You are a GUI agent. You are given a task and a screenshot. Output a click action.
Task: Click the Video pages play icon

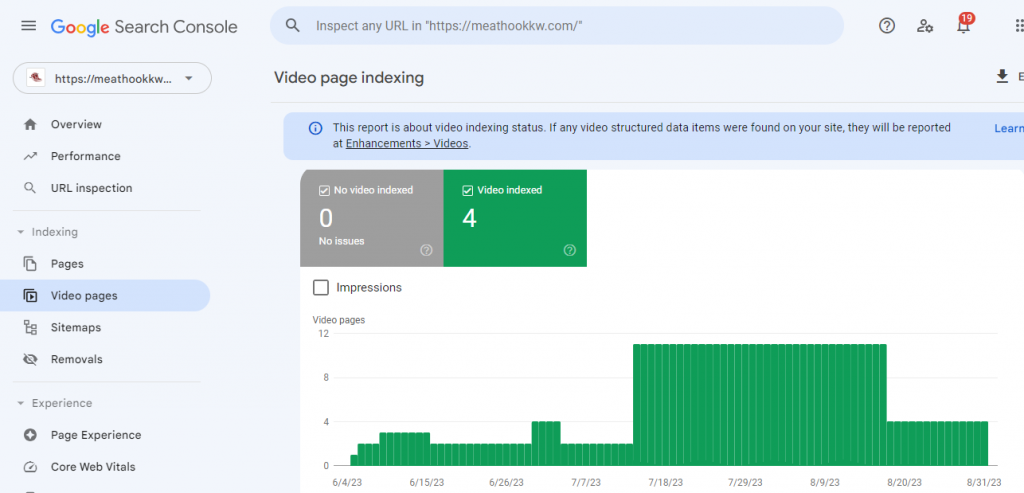(30, 296)
